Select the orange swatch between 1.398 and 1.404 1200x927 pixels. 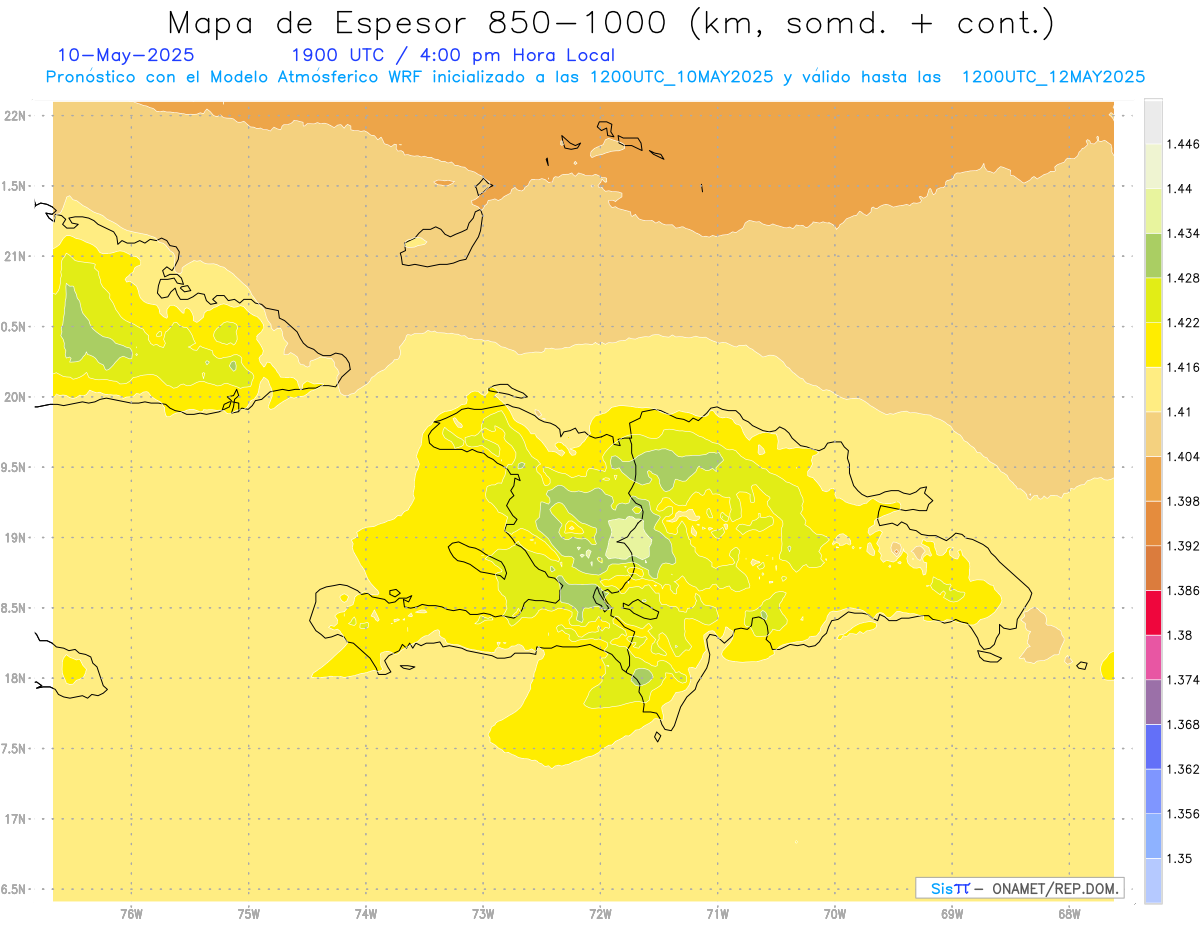1153,478
